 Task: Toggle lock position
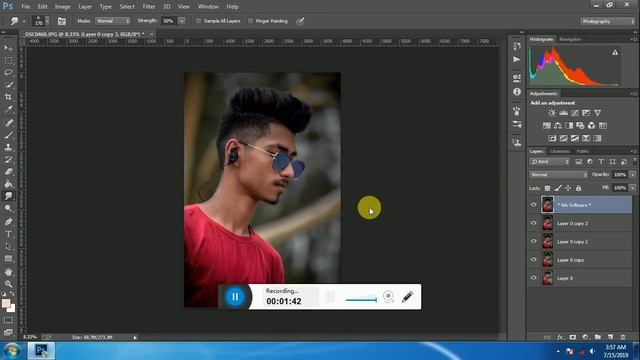point(568,188)
